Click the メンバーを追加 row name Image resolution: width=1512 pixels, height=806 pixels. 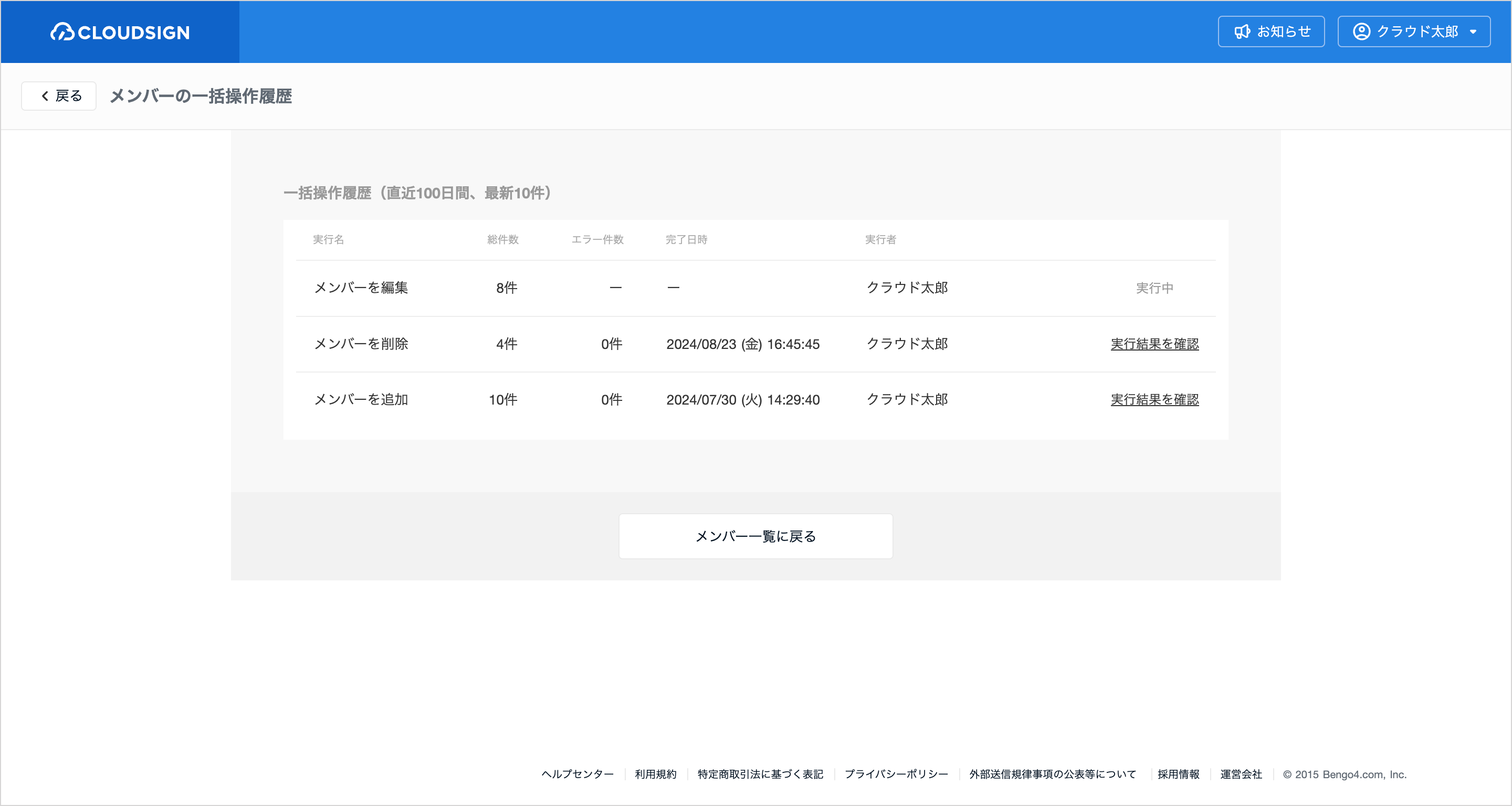click(x=361, y=399)
